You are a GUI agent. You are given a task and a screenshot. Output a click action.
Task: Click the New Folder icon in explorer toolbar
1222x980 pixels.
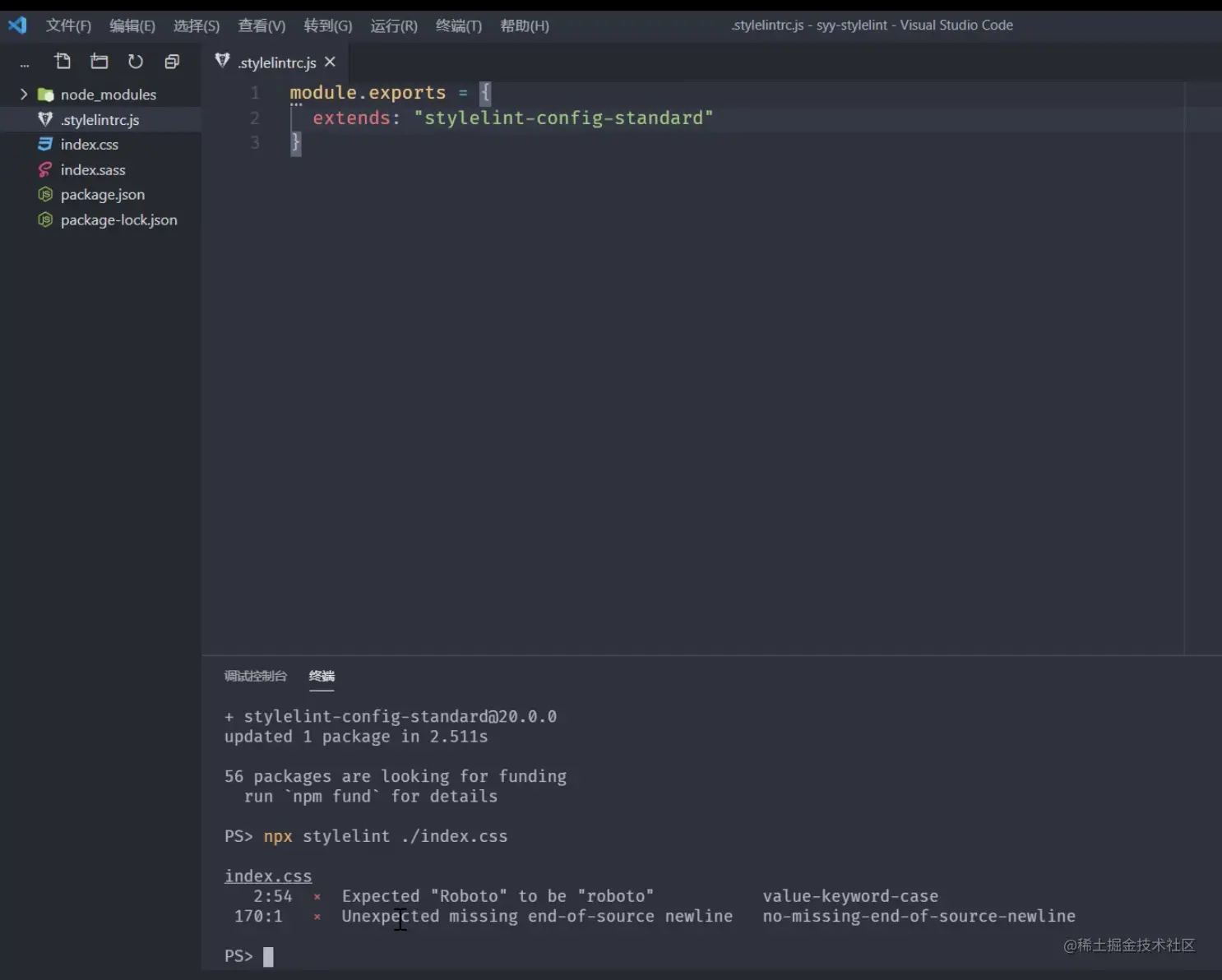click(100, 62)
